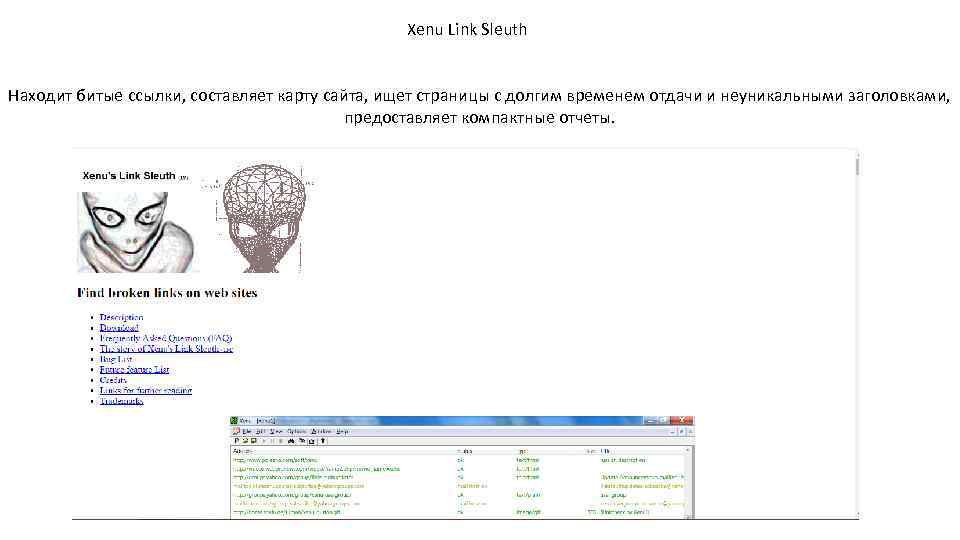
Task: Open Window menu in Xenu window
Action: pos(321,432)
